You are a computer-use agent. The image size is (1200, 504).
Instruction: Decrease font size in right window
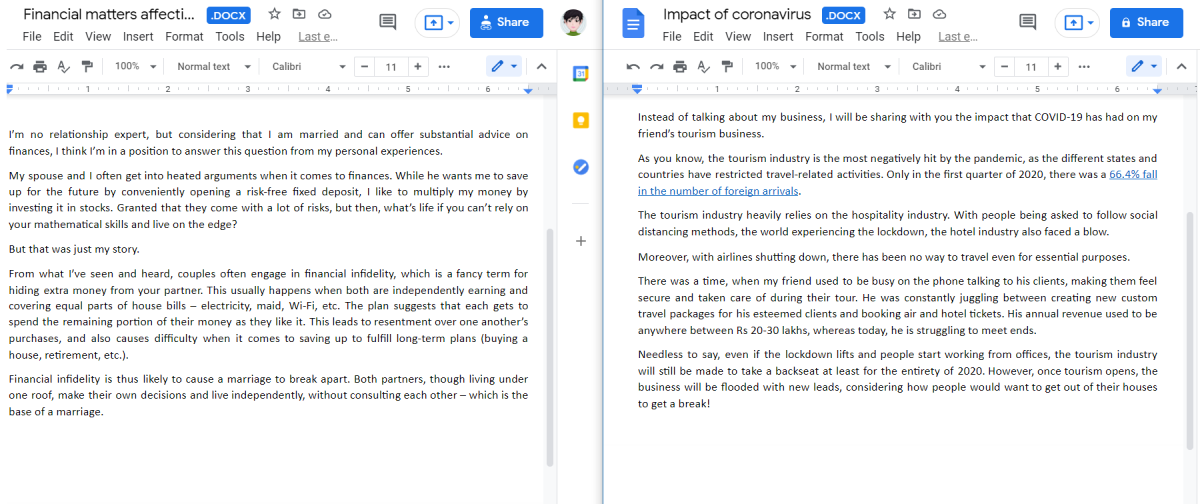point(1005,67)
